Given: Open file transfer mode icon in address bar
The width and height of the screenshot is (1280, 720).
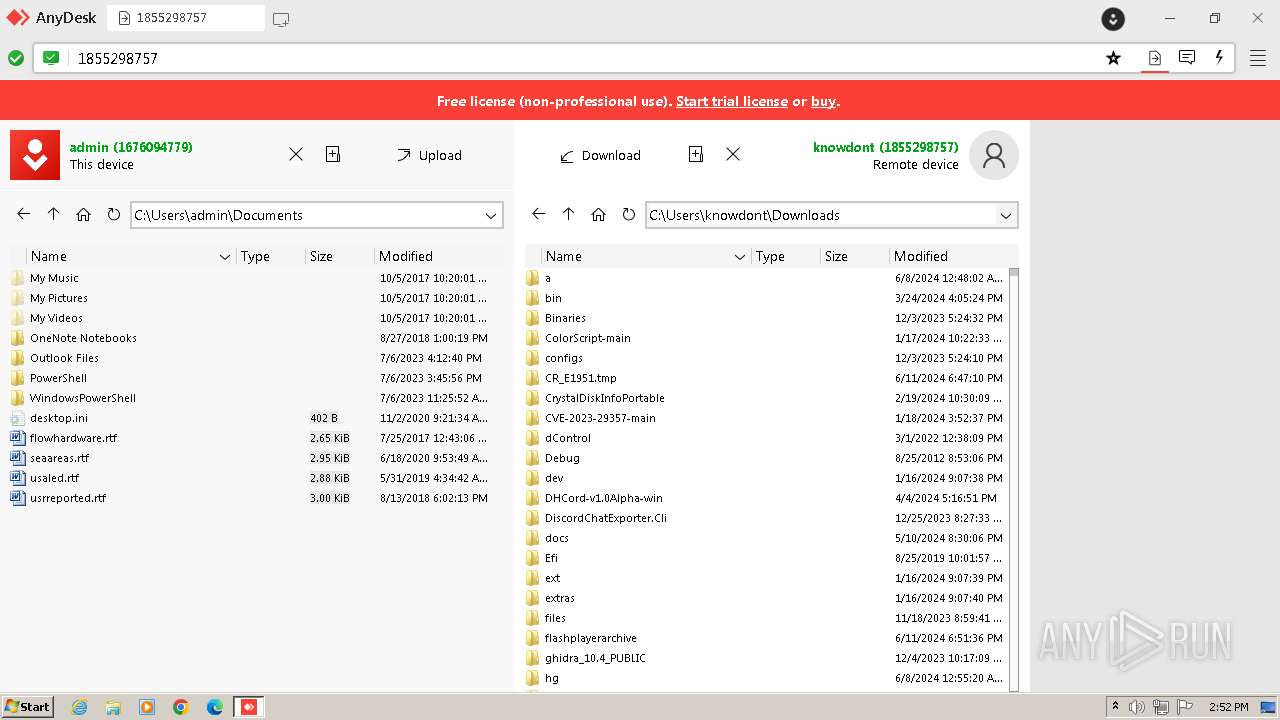Looking at the screenshot, I should tap(1155, 58).
